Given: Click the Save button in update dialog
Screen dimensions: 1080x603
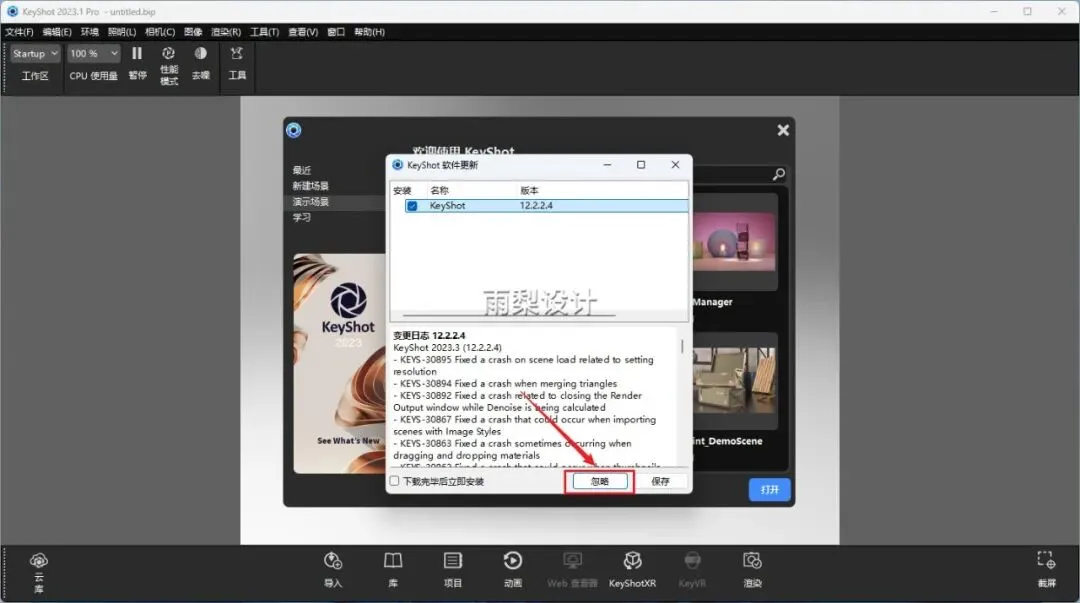Looking at the screenshot, I should pyautogui.click(x=661, y=481).
